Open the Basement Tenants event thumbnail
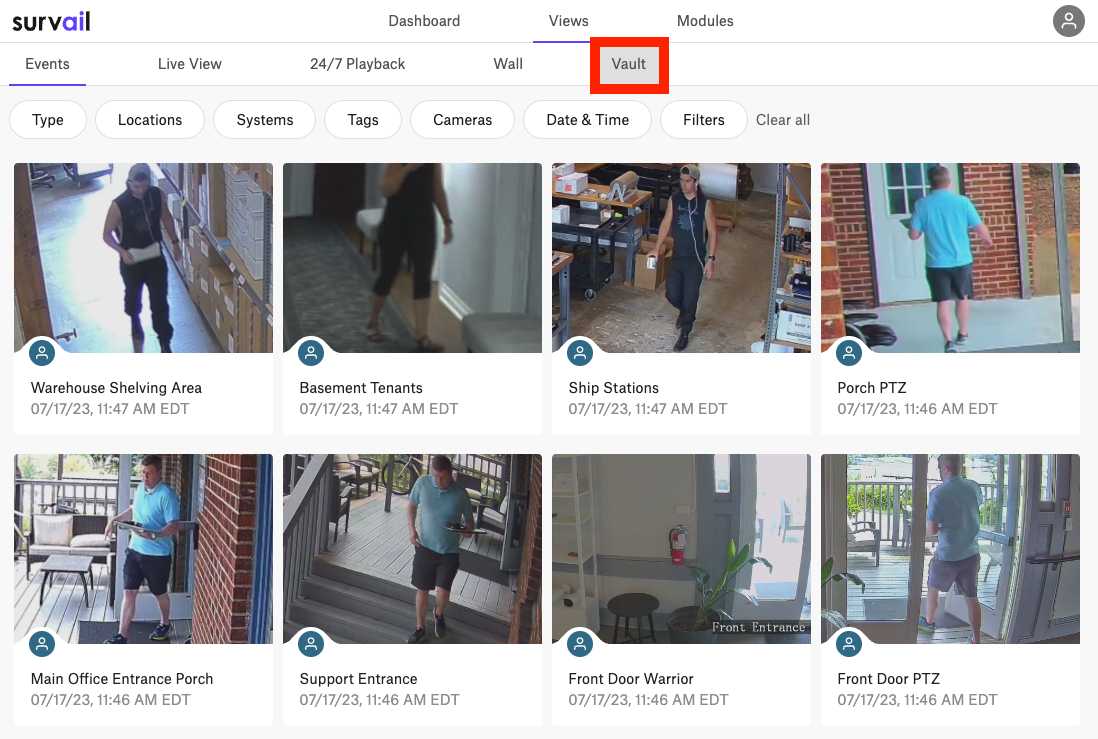Image resolution: width=1098 pixels, height=739 pixels. tap(412, 258)
